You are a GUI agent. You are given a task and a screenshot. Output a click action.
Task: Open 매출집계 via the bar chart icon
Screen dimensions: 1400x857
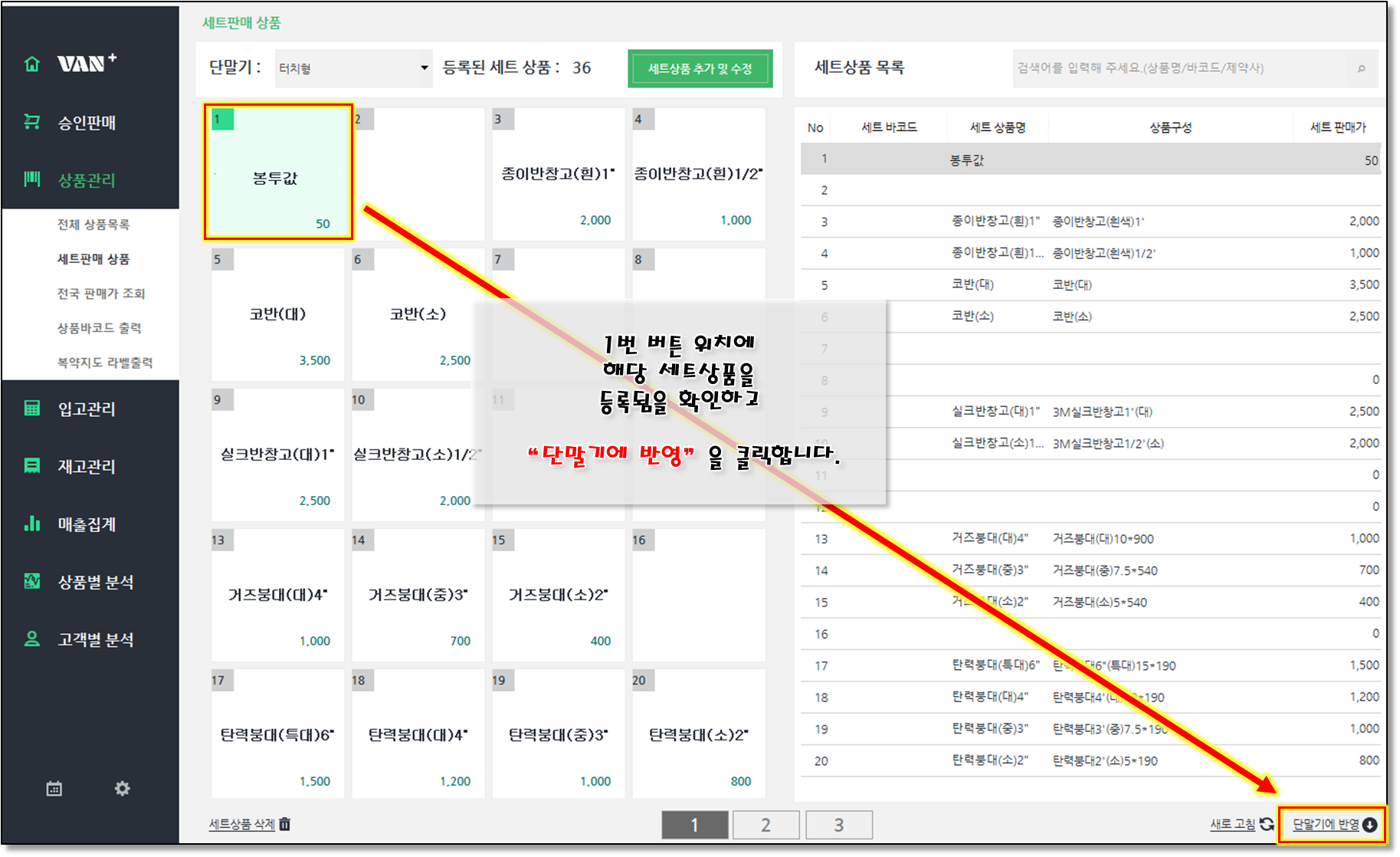(x=32, y=524)
